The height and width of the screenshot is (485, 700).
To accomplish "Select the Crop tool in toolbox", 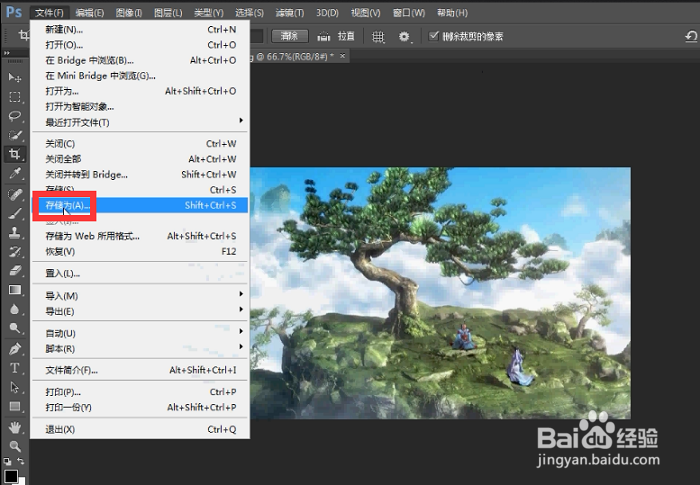I will point(15,154).
